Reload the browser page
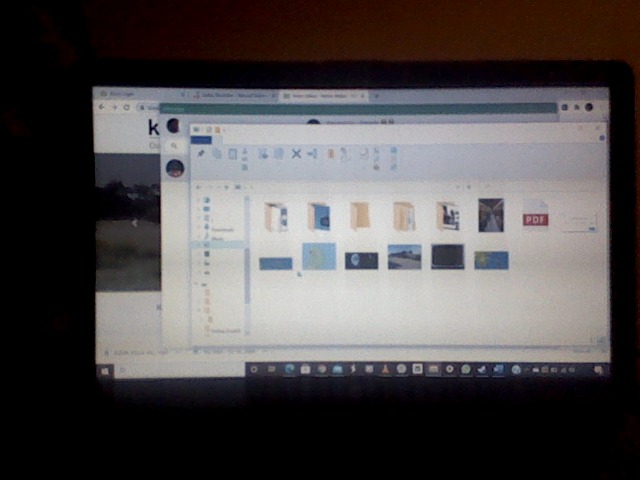This screenshot has width=640, height=480. click(127, 107)
